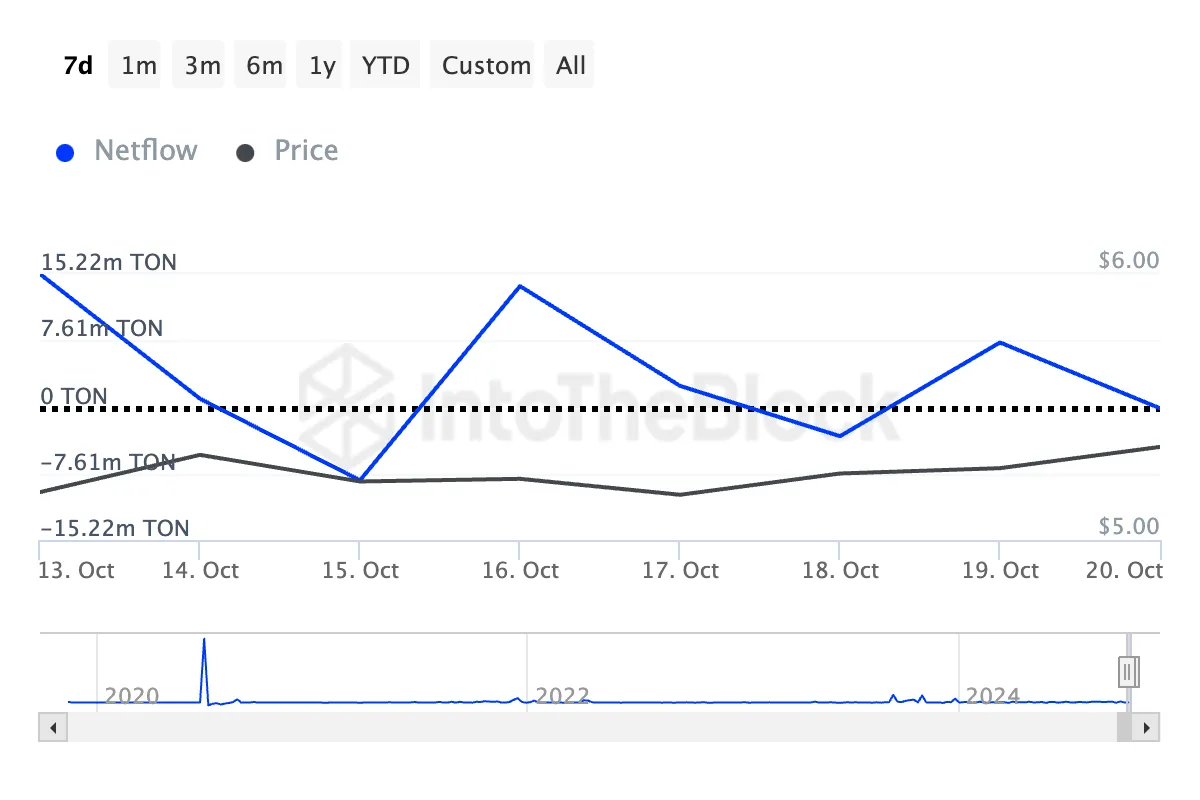Show the 1y time range
Viewport: 1200px width, 800px height.
click(x=322, y=66)
